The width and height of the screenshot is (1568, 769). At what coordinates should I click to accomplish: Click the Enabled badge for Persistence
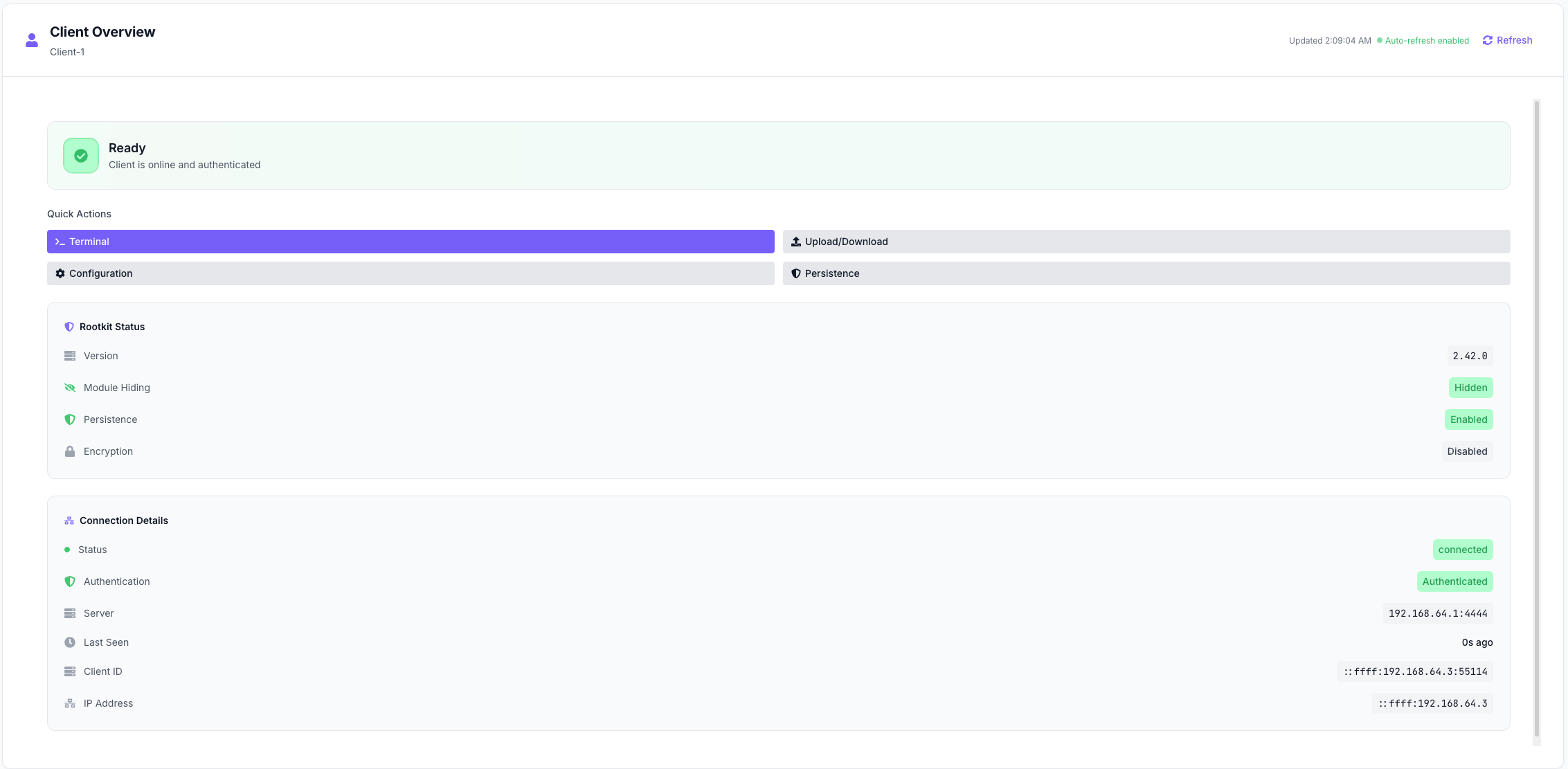click(1469, 419)
